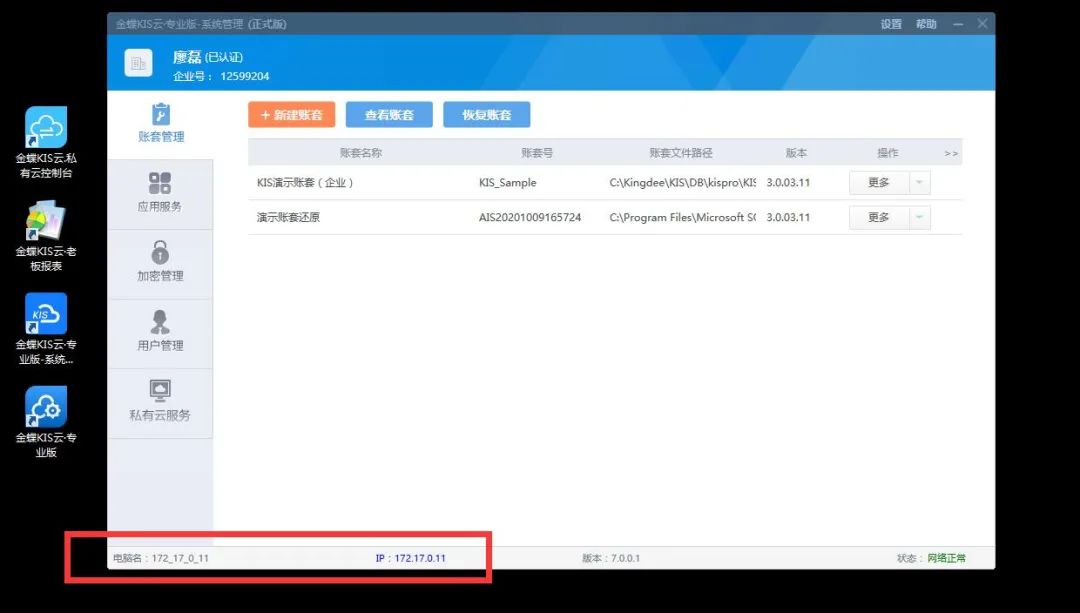Click the AIS20201009165724 account number cell
The height and width of the screenshot is (613, 1080).
pyautogui.click(x=530, y=217)
